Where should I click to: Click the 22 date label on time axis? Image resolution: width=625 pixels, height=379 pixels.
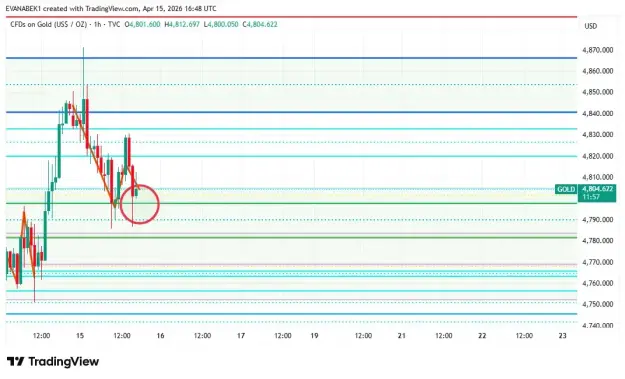pos(482,336)
